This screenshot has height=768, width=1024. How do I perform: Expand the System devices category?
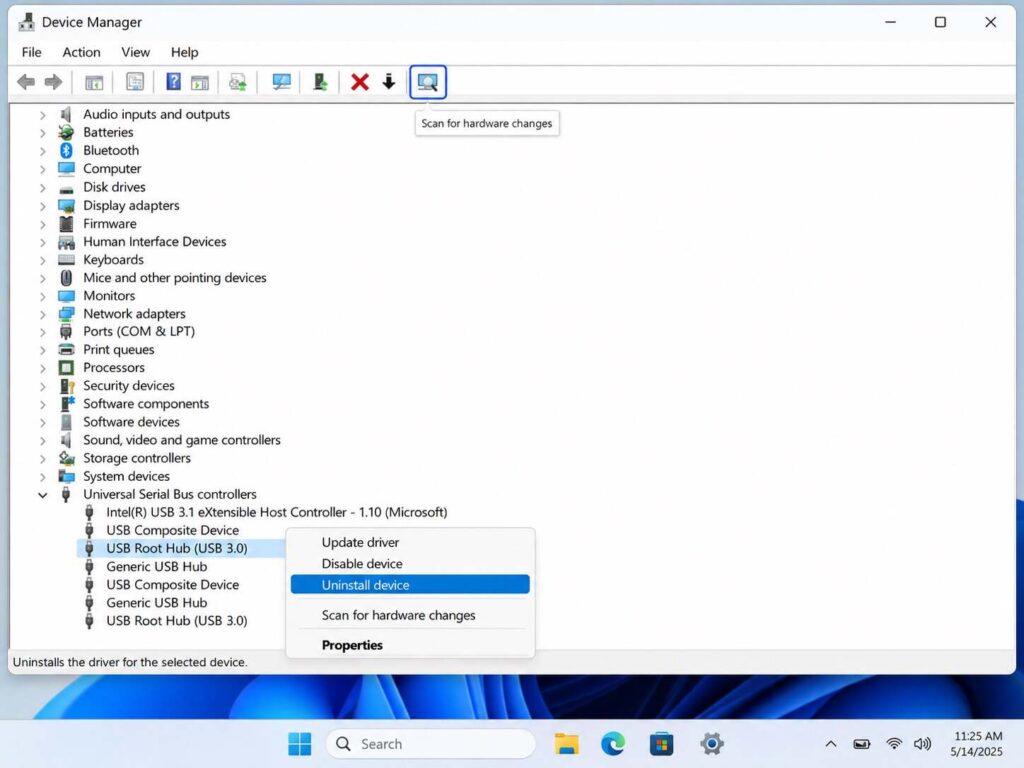tap(42, 477)
